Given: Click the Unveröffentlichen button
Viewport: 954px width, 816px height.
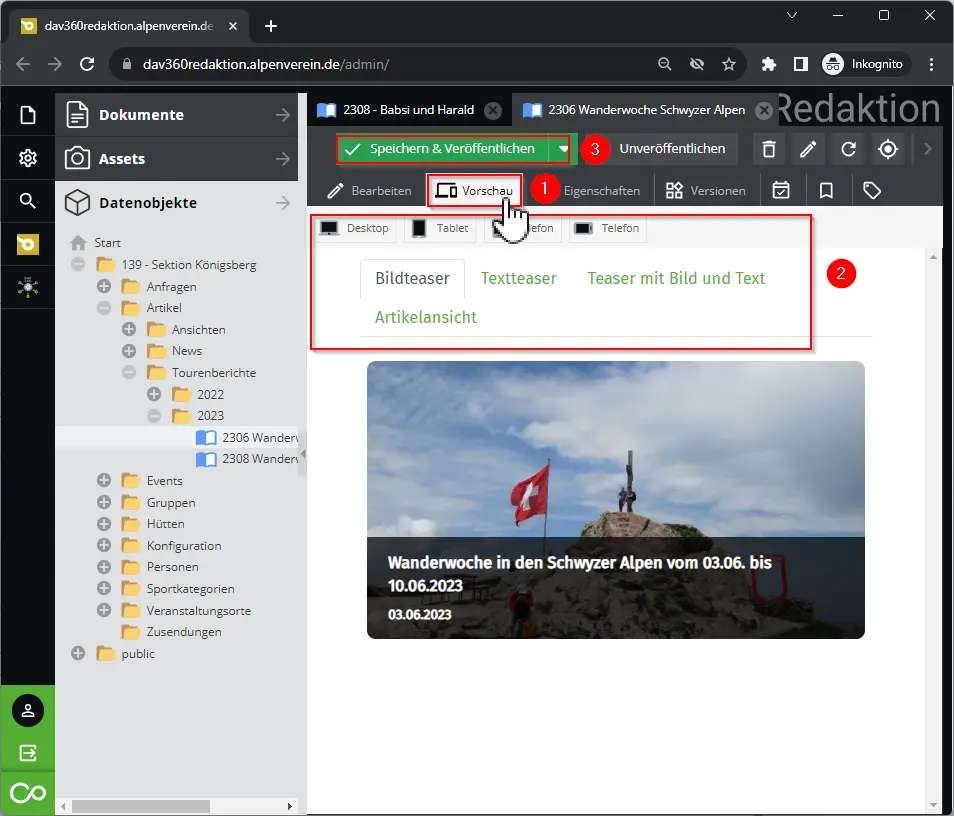Looking at the screenshot, I should pos(672,149).
